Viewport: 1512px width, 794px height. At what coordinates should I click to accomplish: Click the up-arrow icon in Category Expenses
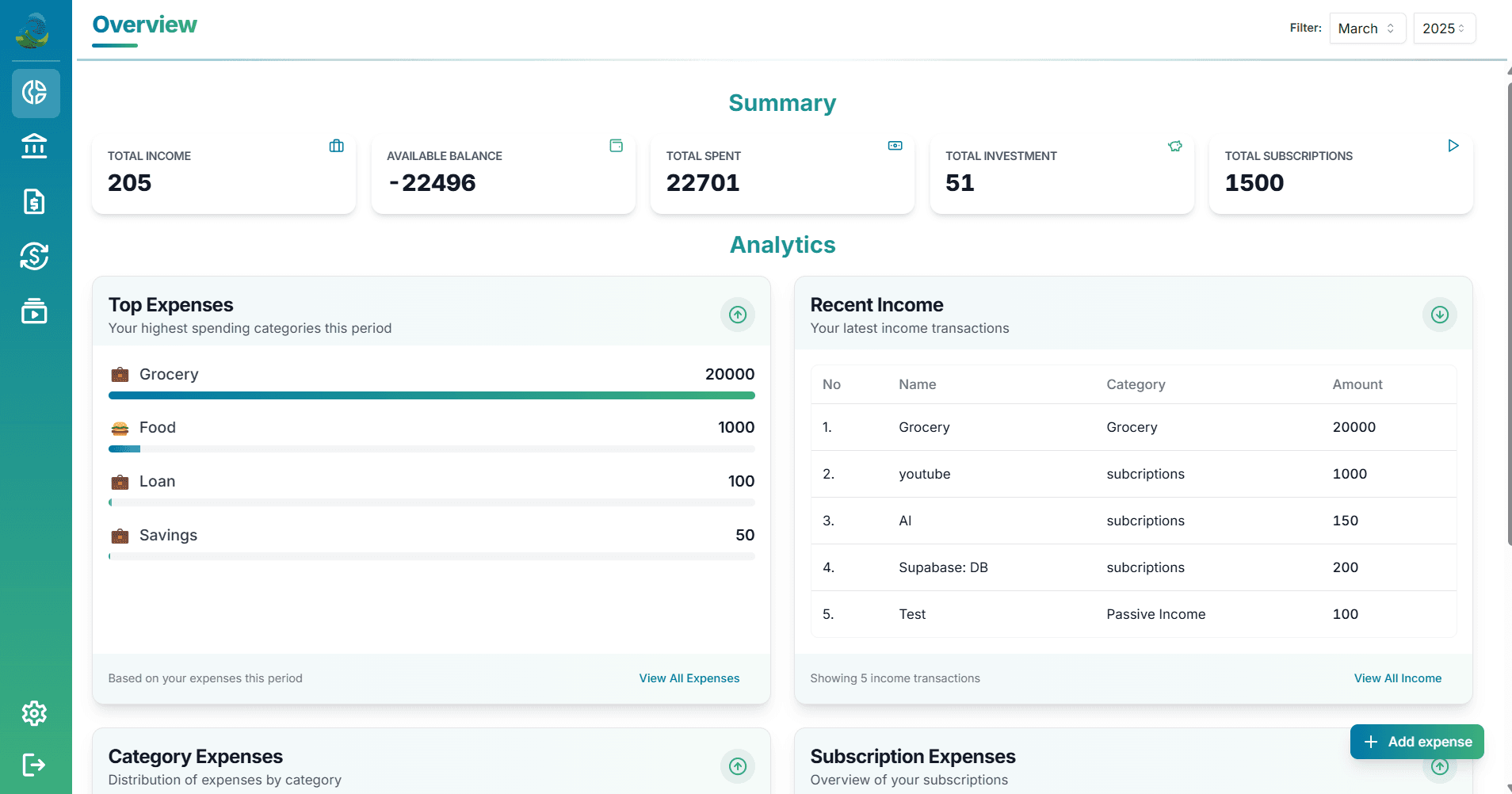(x=737, y=766)
